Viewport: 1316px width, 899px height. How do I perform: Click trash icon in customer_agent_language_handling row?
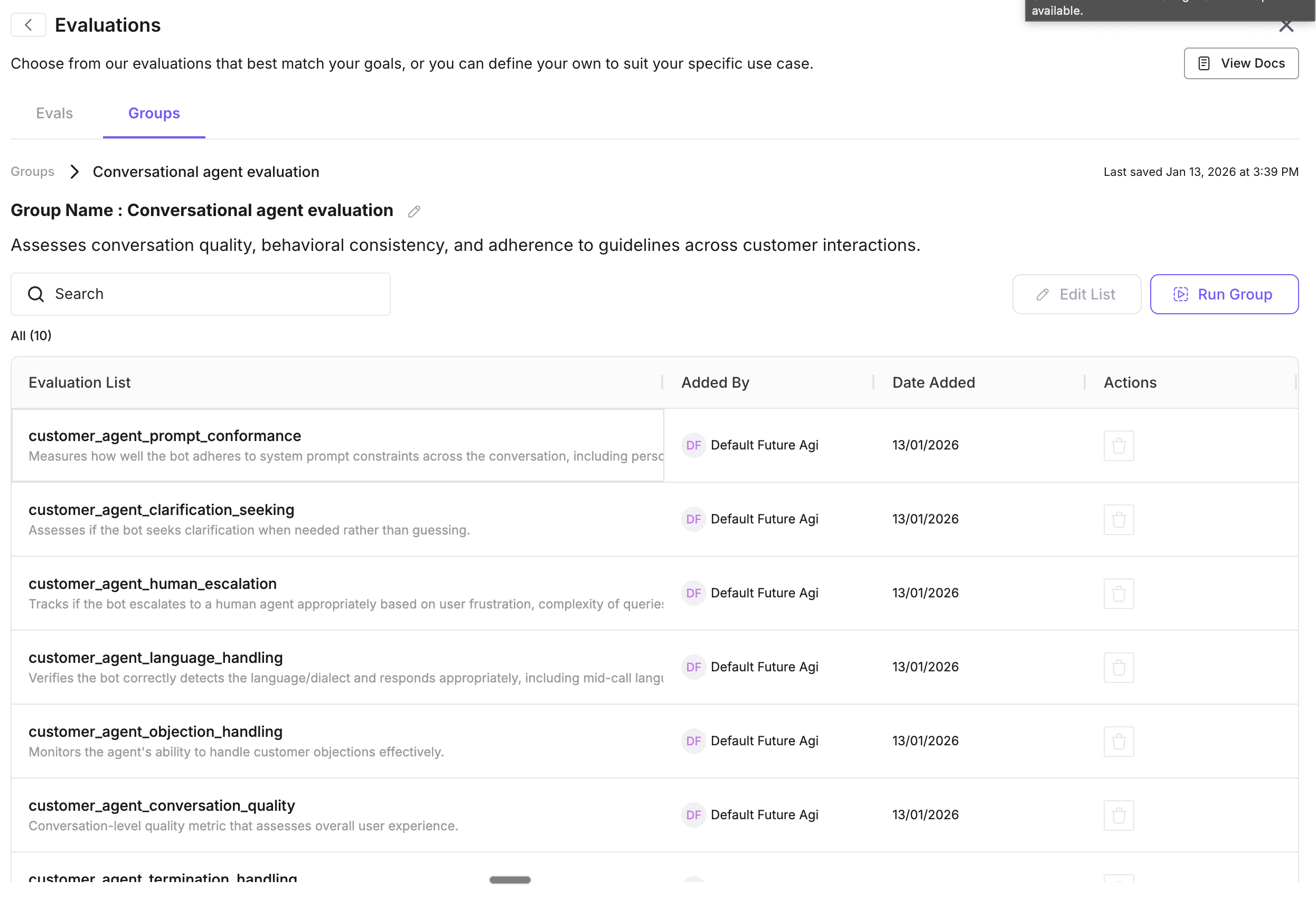[1118, 667]
